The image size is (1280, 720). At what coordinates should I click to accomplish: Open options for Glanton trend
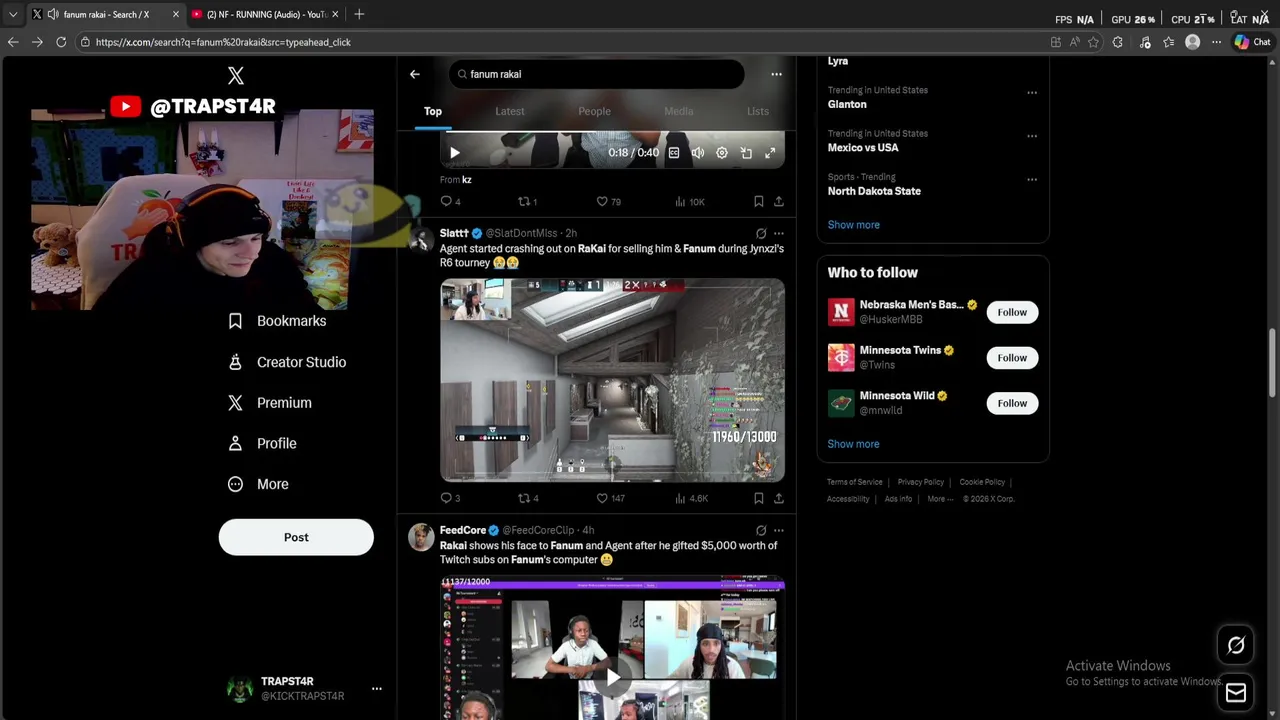(1031, 93)
